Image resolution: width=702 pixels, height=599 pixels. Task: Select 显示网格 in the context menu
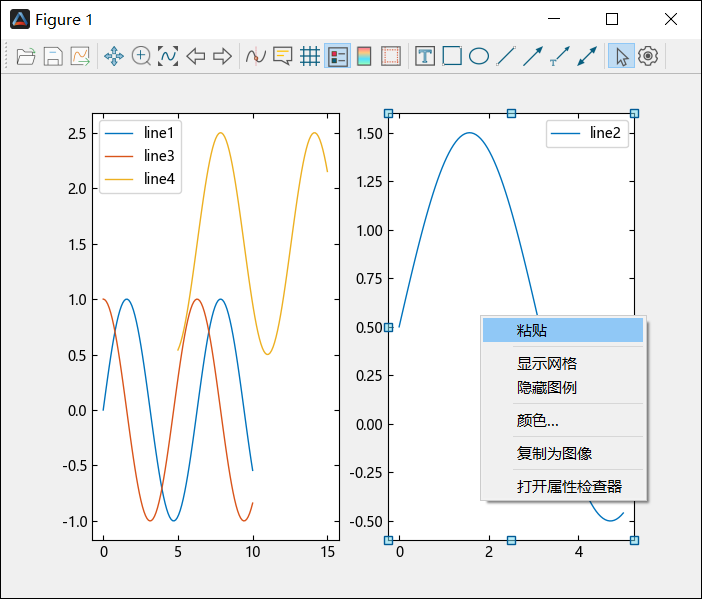[547, 364]
